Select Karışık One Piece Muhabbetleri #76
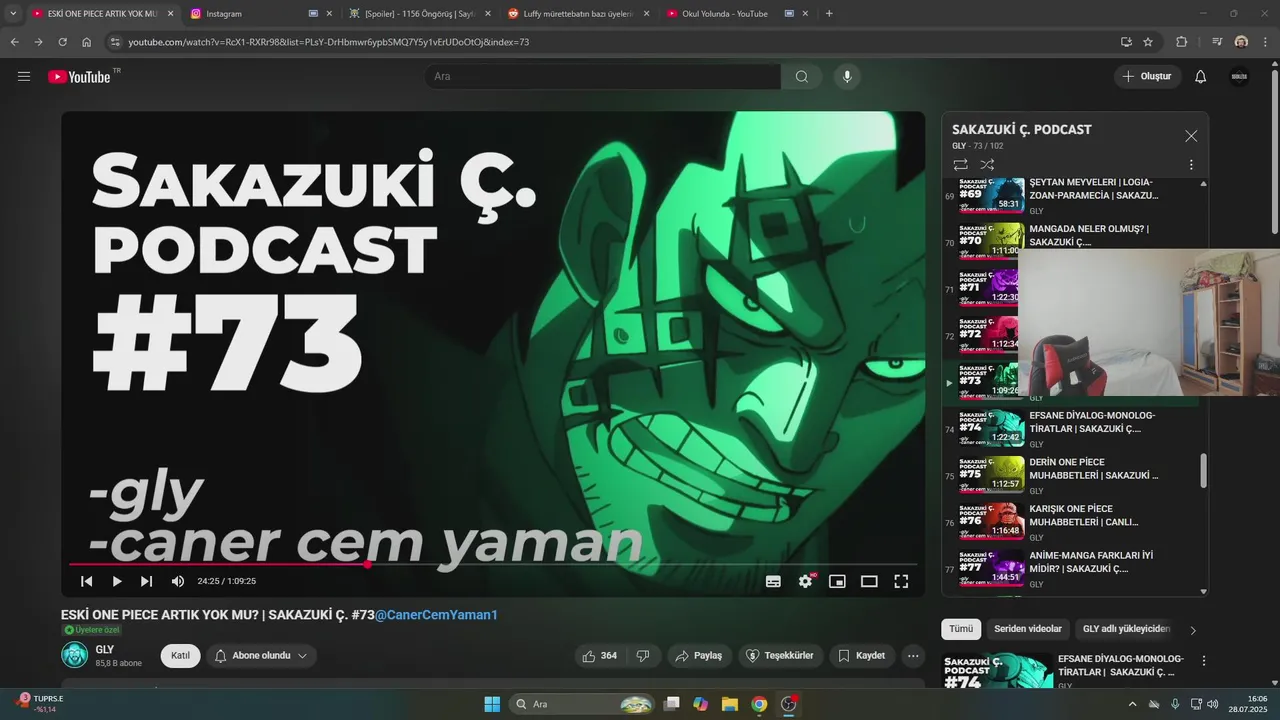This screenshot has width=1280, height=720. pos(1070,522)
